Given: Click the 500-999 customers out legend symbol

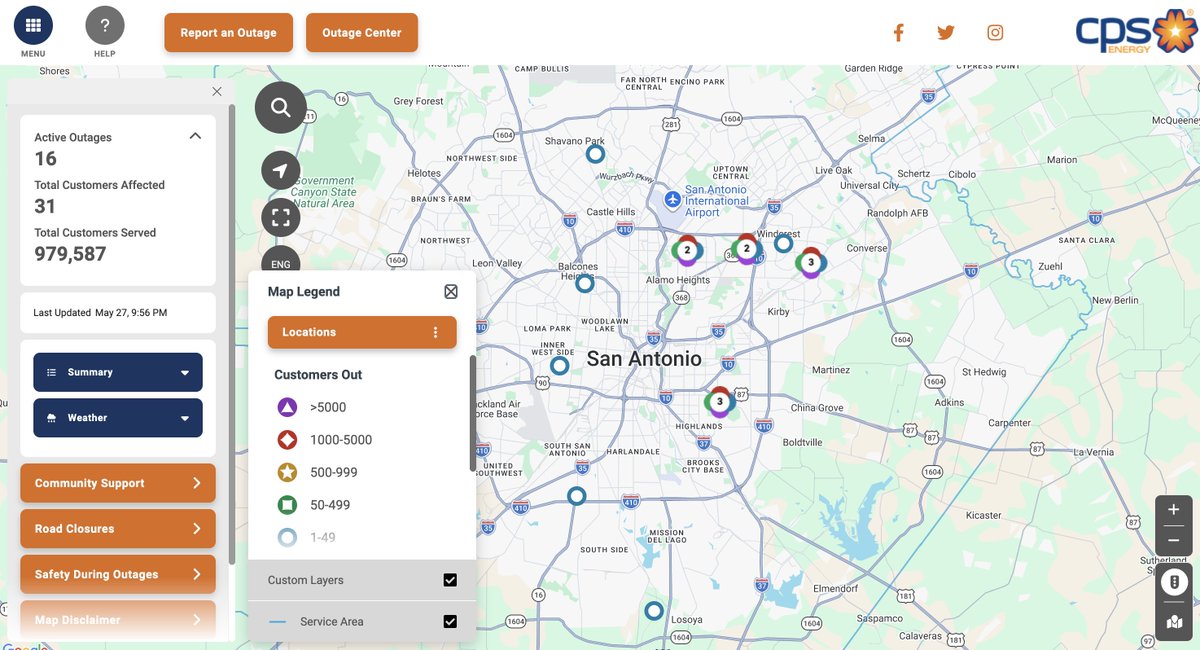Looking at the screenshot, I should point(287,472).
